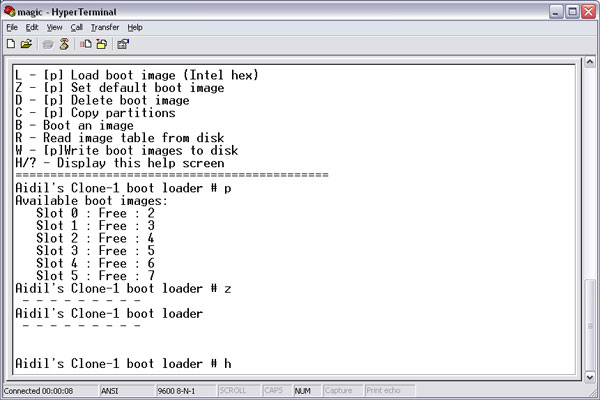
Task: Click the Open file toolbar icon
Action: pyautogui.click(x=26, y=44)
